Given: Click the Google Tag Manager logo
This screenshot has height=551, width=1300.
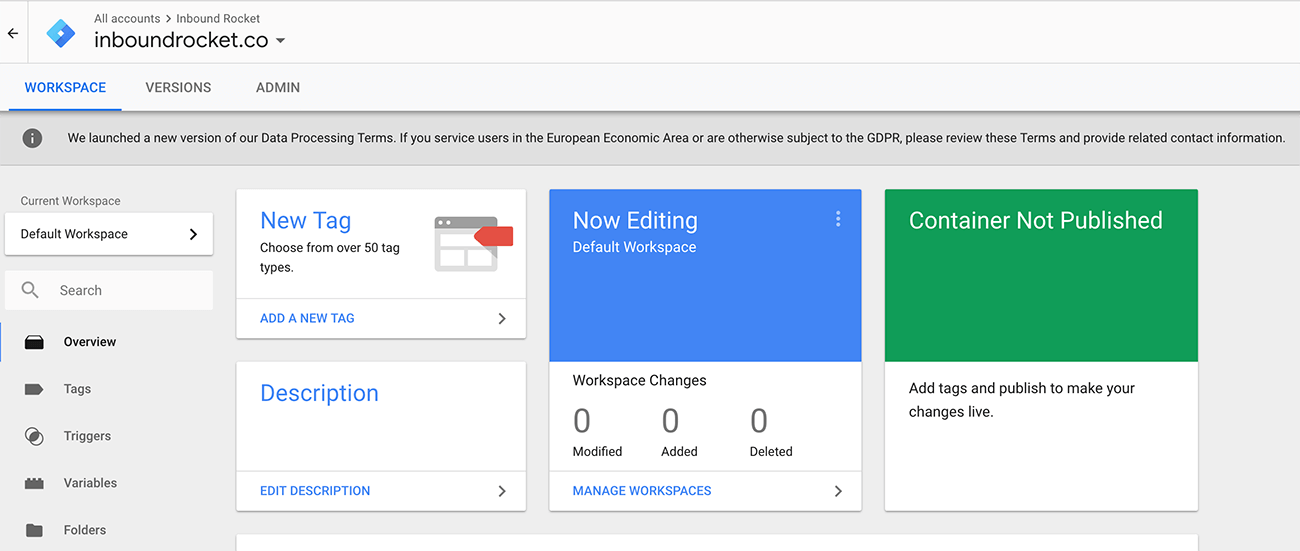Looking at the screenshot, I should tap(61, 33).
